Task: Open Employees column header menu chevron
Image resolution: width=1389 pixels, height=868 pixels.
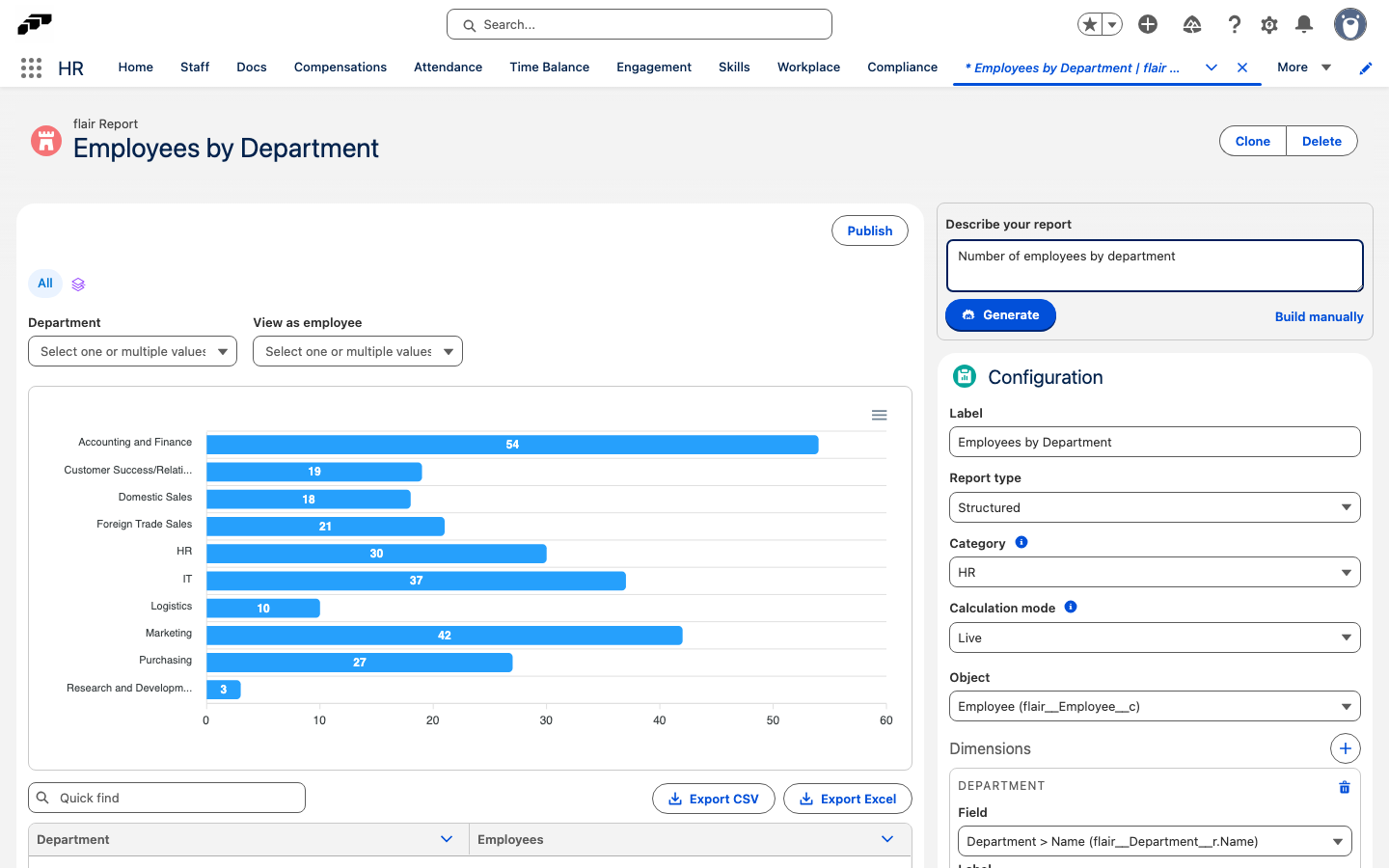Action: 887,839
